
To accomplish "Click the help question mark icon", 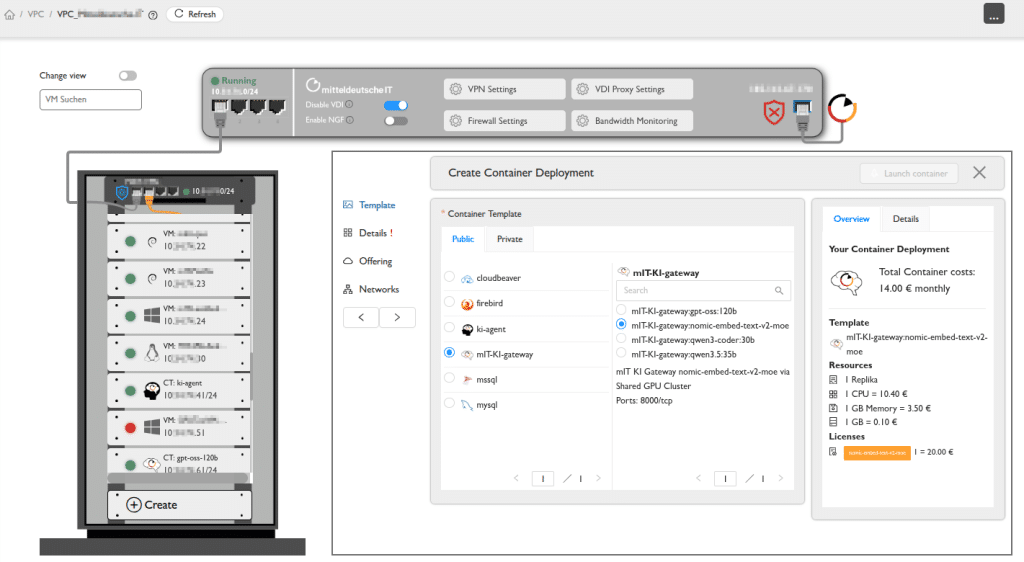I will (x=153, y=15).
